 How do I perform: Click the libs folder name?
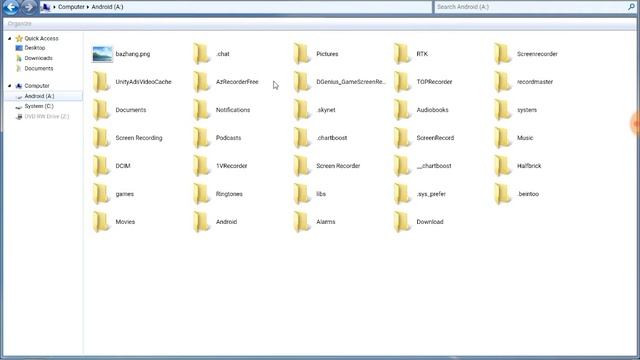tap(321, 194)
